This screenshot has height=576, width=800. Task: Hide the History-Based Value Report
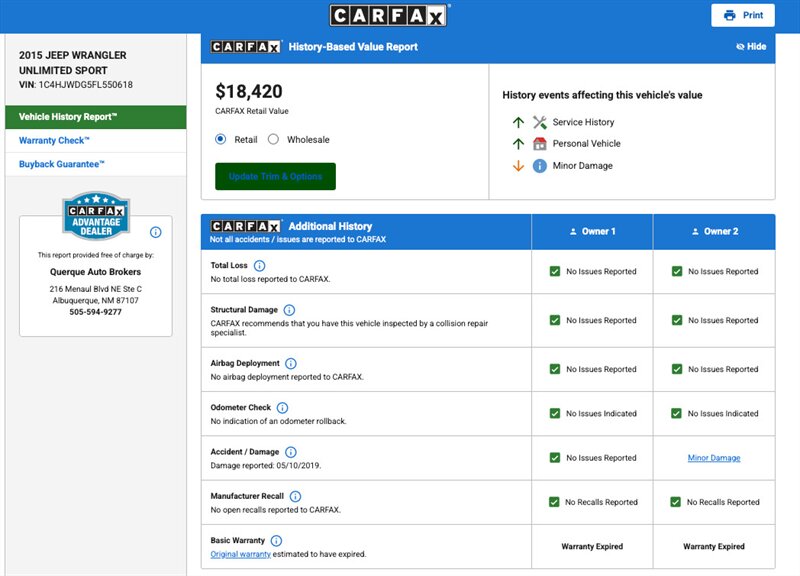coord(750,47)
